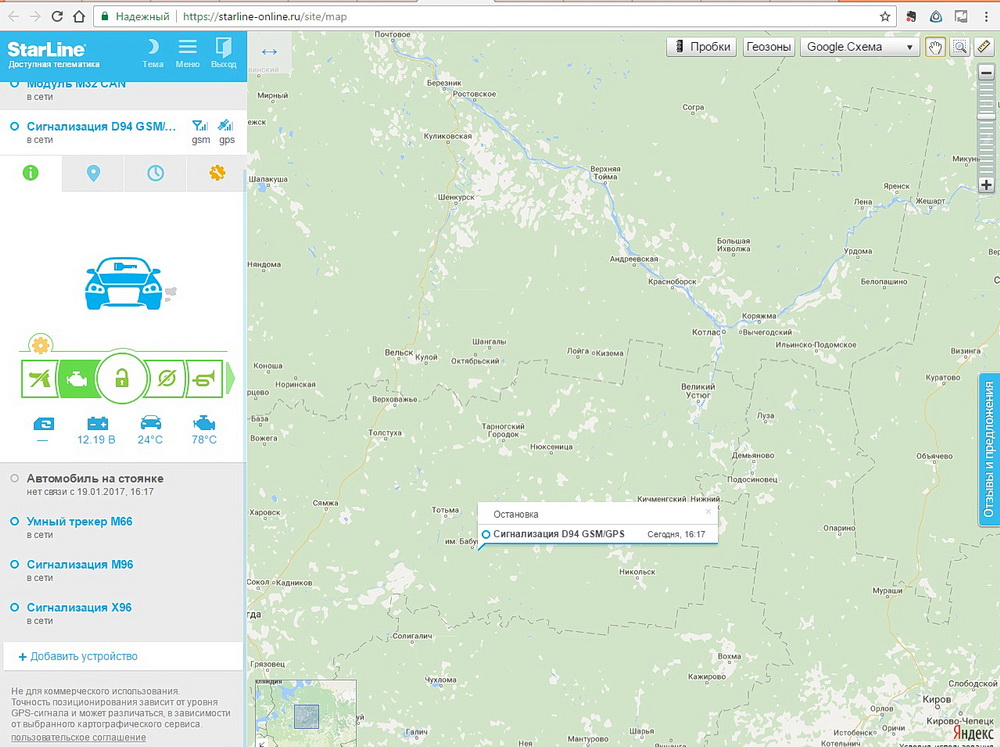Select device Сигнализация D94 GSM in list
This screenshot has height=747, width=1000.
pos(101,126)
